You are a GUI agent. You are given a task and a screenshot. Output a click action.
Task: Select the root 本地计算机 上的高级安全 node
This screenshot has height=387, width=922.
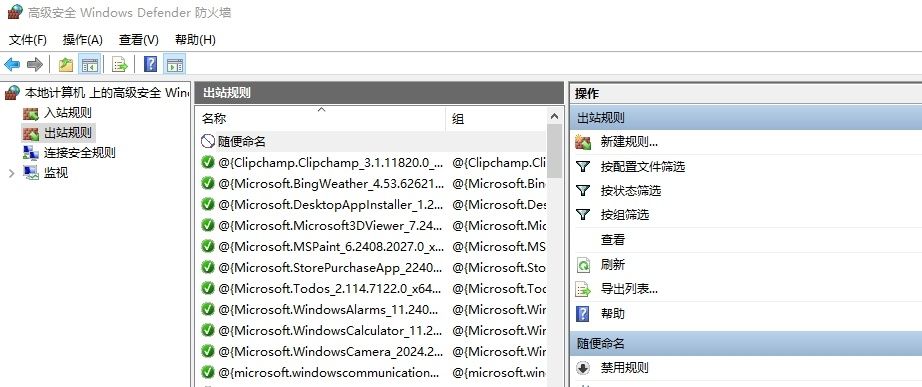click(x=107, y=93)
